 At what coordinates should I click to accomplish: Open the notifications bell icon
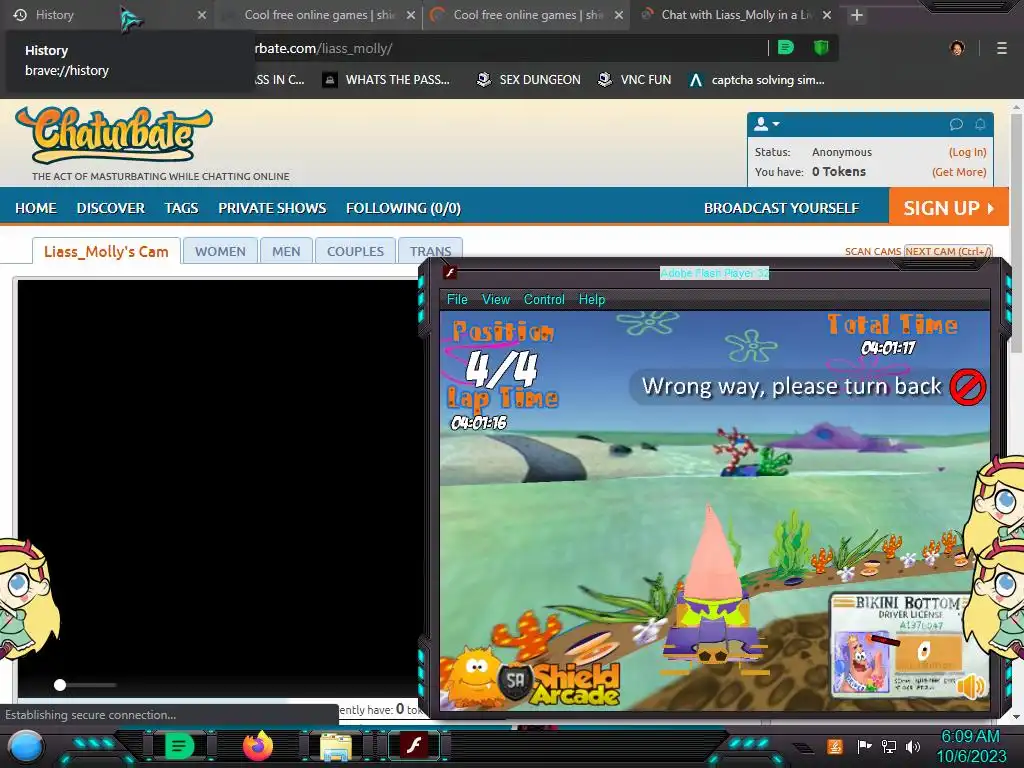click(980, 124)
